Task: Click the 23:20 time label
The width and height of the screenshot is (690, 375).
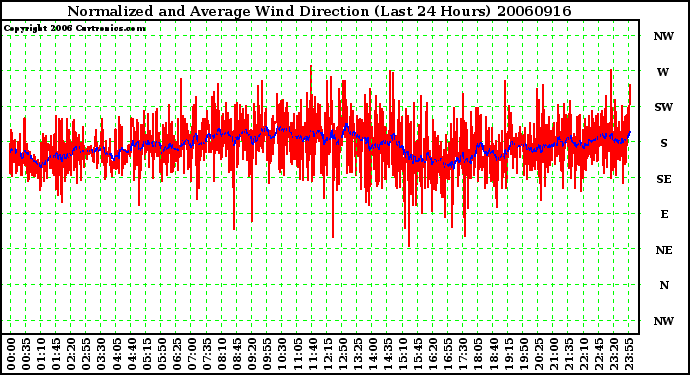Action: pyautogui.click(x=613, y=354)
